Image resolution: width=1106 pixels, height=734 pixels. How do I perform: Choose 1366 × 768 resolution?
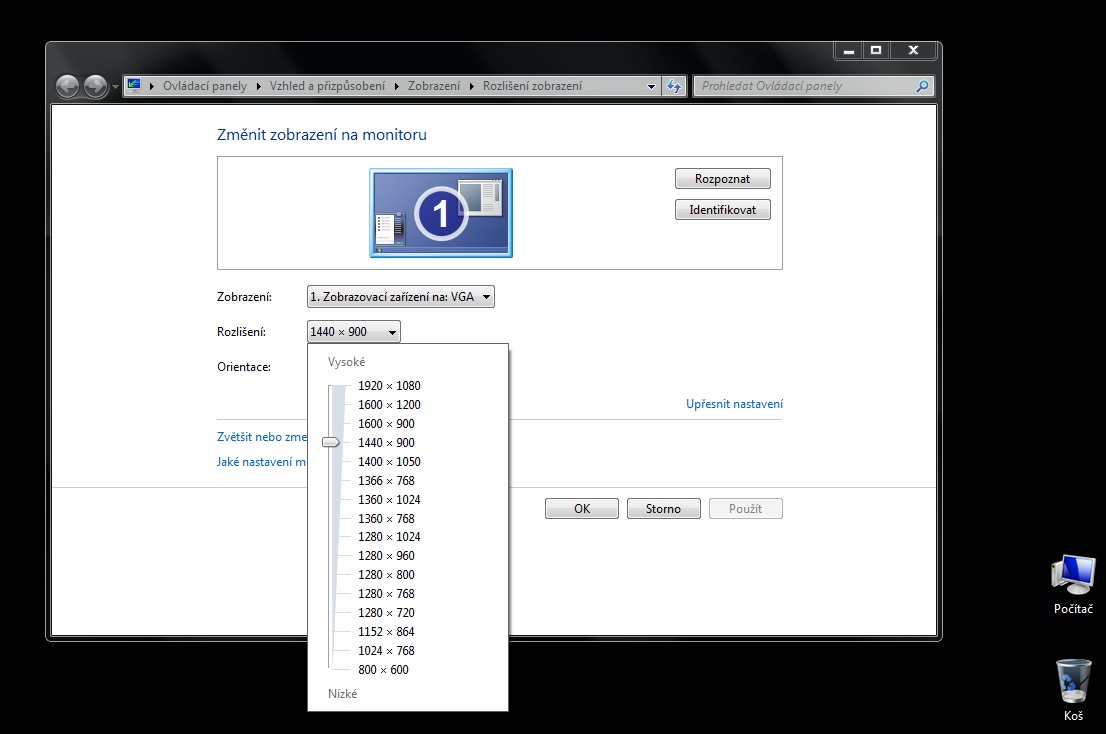[x=386, y=481]
